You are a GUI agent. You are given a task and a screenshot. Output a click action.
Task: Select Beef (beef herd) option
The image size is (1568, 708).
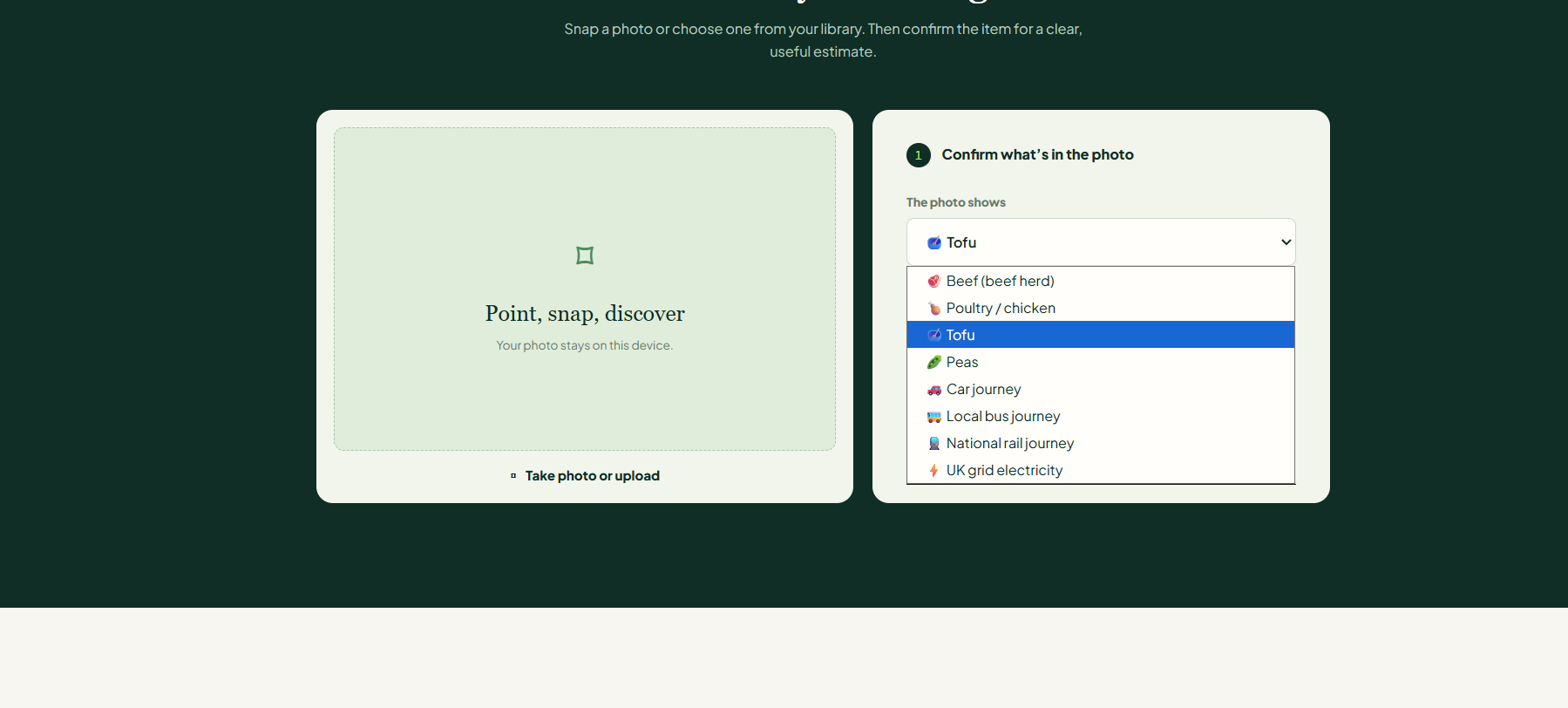coord(1101,281)
